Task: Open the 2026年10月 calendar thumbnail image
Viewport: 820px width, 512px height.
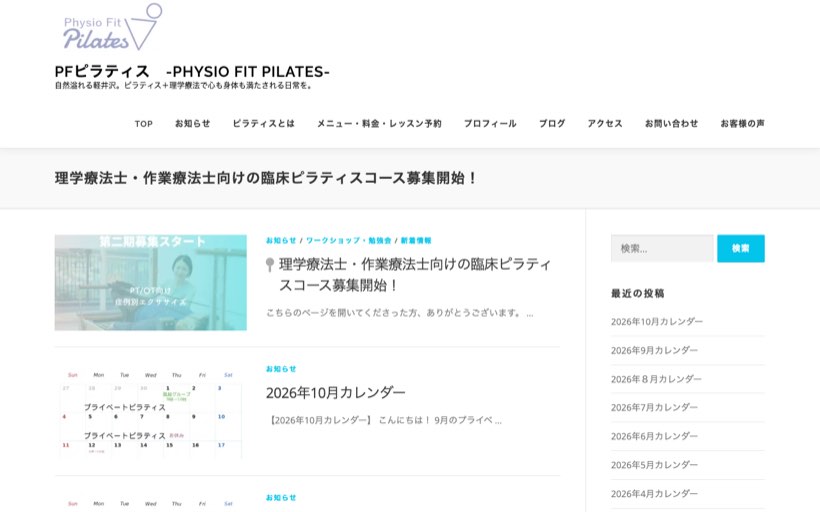Action: [x=151, y=411]
